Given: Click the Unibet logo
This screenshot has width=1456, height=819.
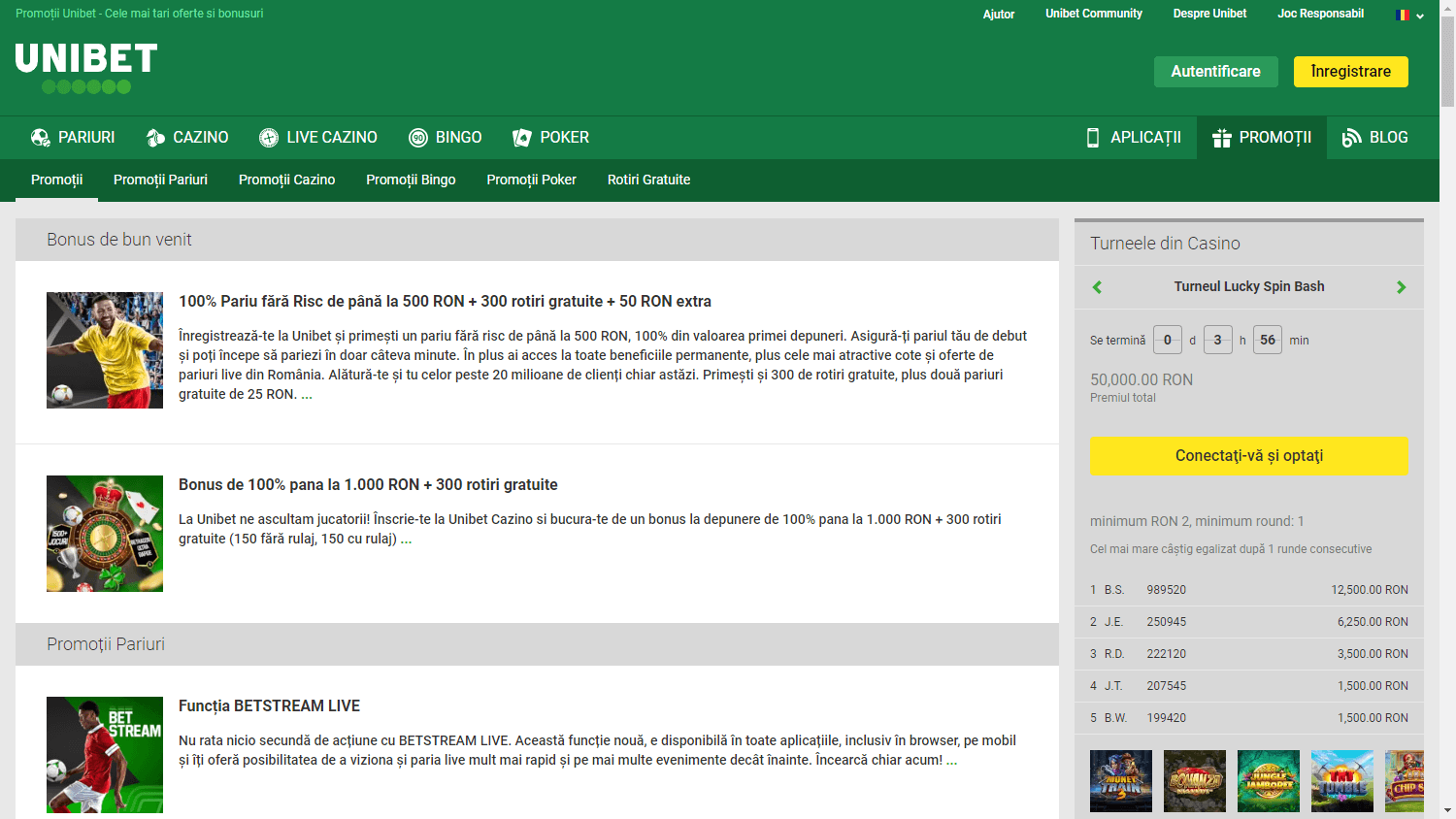Looking at the screenshot, I should click(85, 65).
